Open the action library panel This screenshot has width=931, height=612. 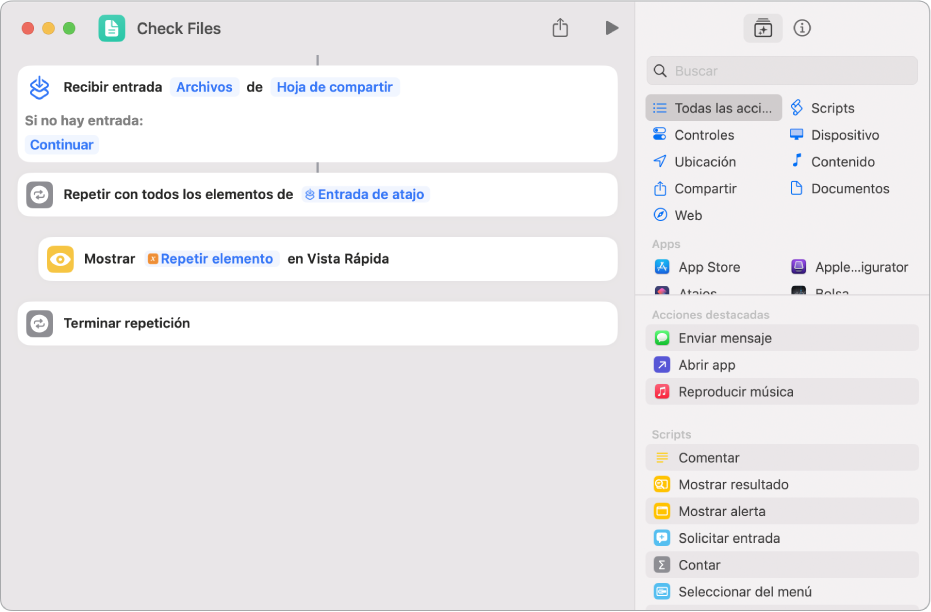click(x=763, y=28)
